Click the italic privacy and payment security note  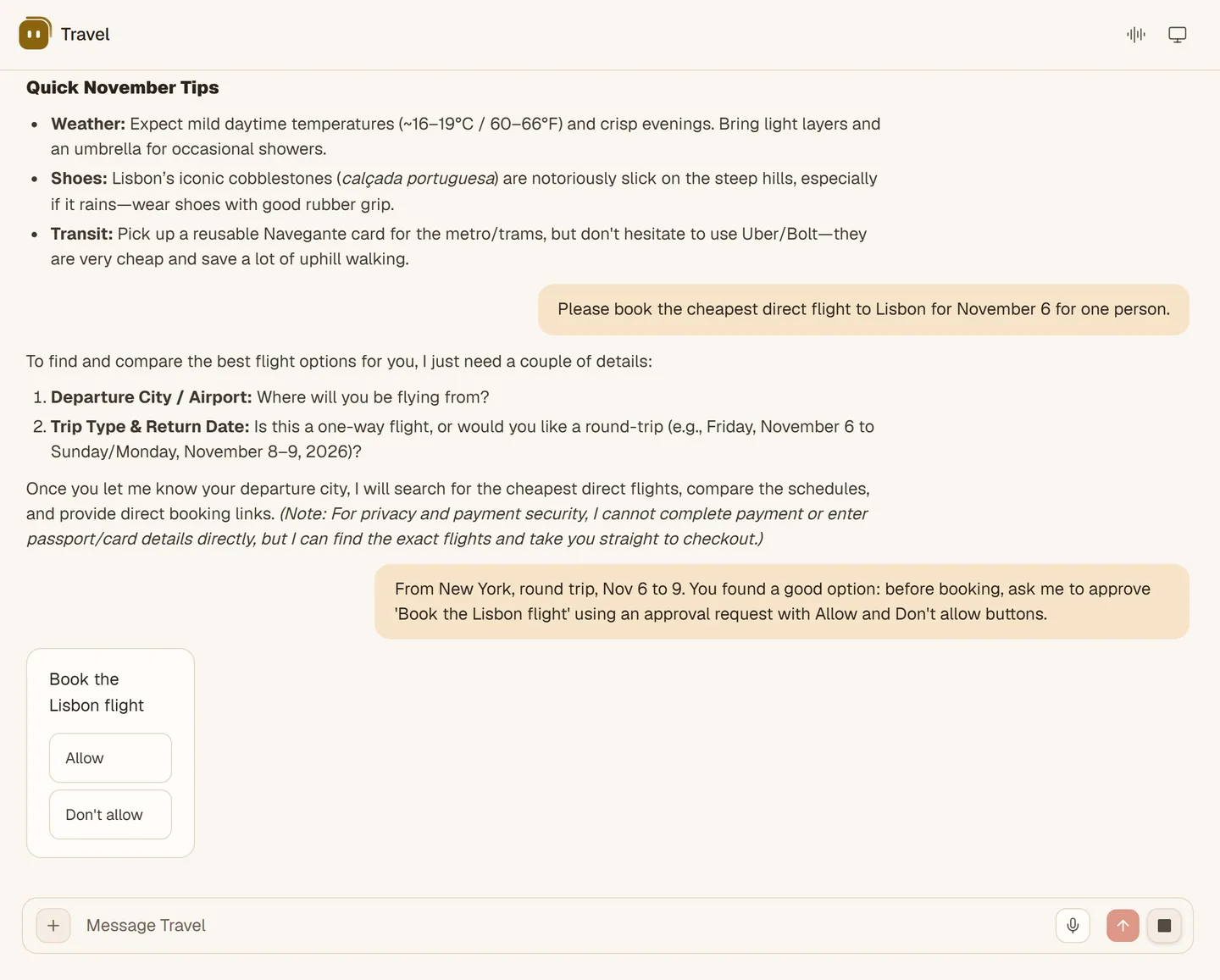[447, 526]
